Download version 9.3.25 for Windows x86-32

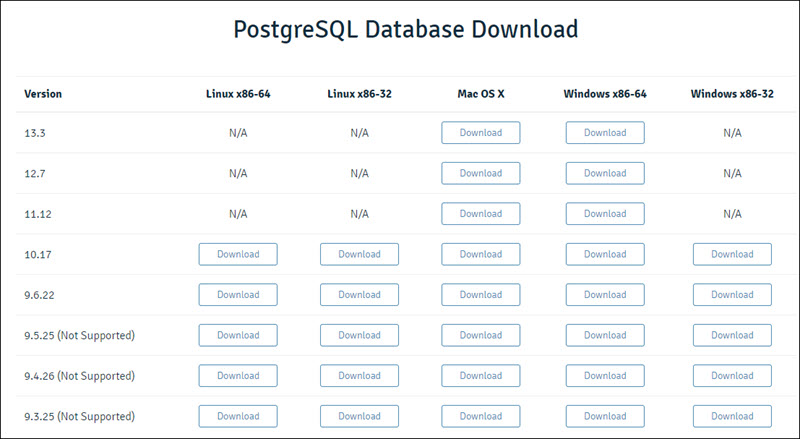732,416
